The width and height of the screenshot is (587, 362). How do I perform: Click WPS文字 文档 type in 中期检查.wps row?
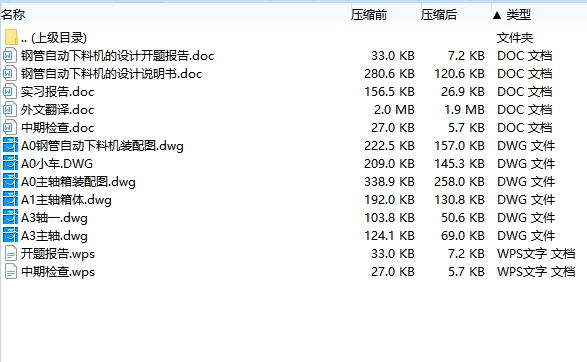click(536, 271)
